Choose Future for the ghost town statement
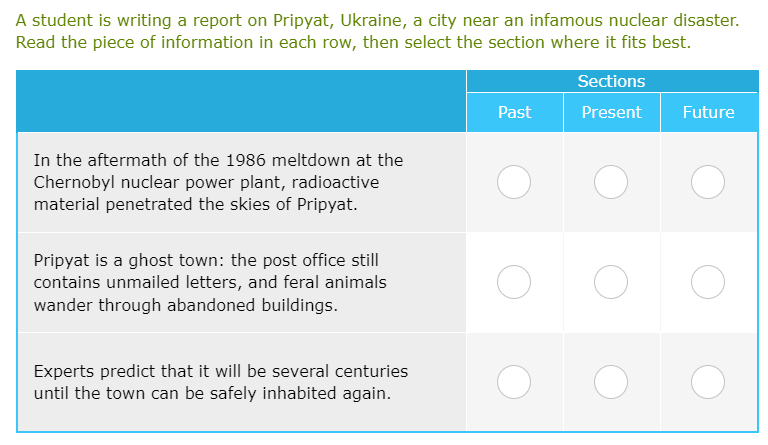Image resolution: width=768 pixels, height=445 pixels. (708, 282)
